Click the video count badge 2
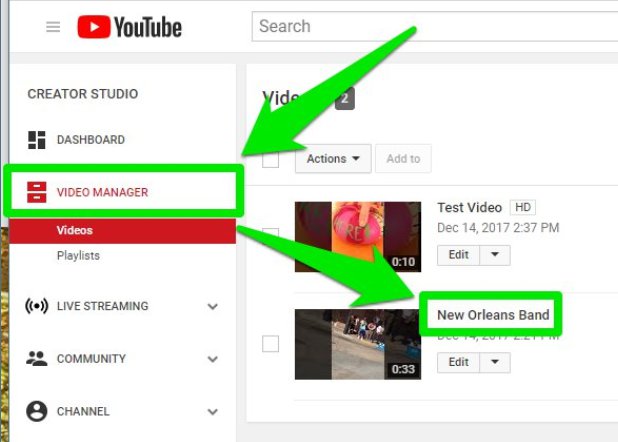Image resolution: width=618 pixels, height=442 pixels. [x=345, y=99]
